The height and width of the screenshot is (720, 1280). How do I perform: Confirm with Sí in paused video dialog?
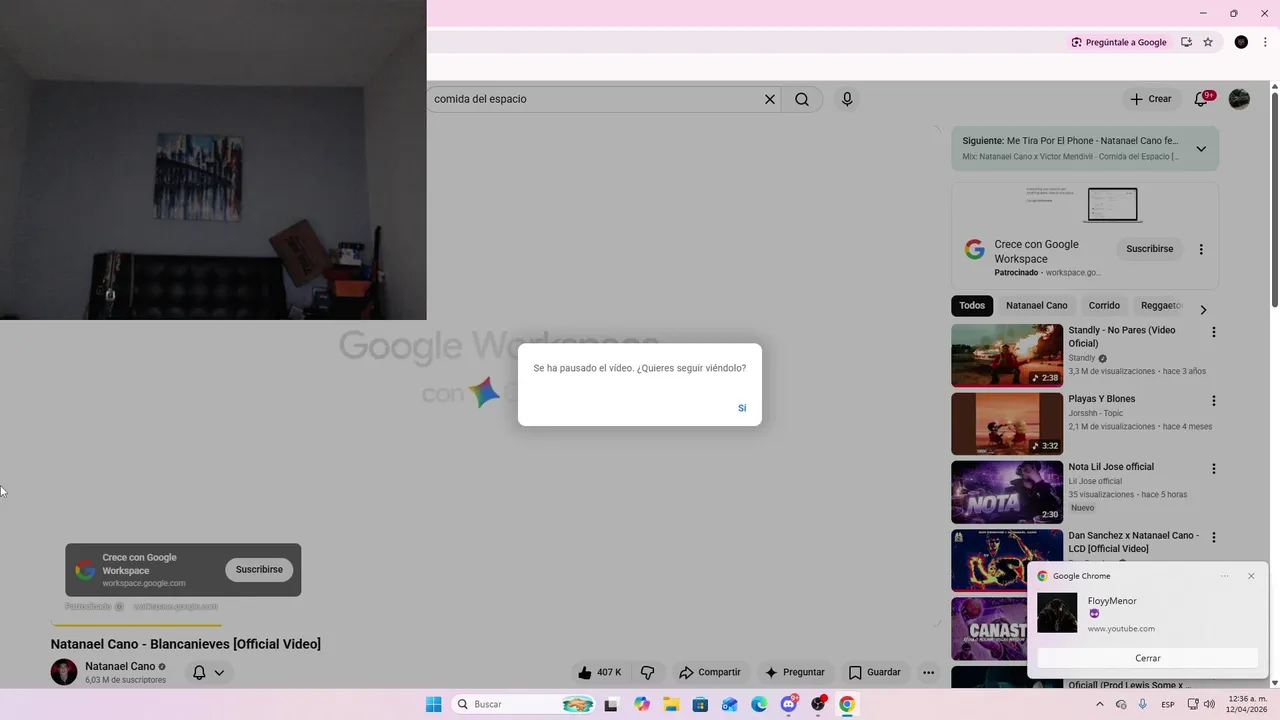point(742,408)
